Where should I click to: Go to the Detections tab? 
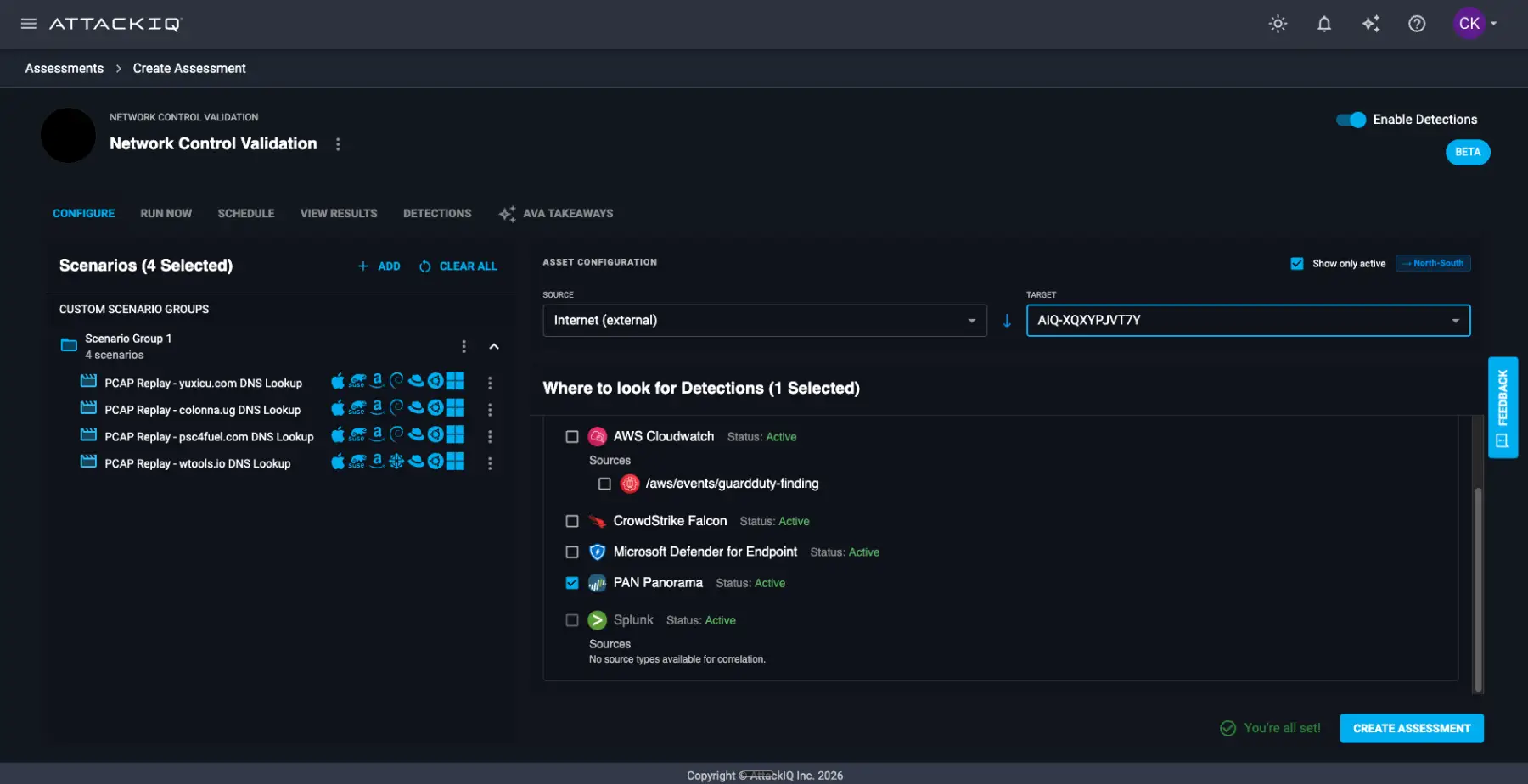pyautogui.click(x=437, y=214)
